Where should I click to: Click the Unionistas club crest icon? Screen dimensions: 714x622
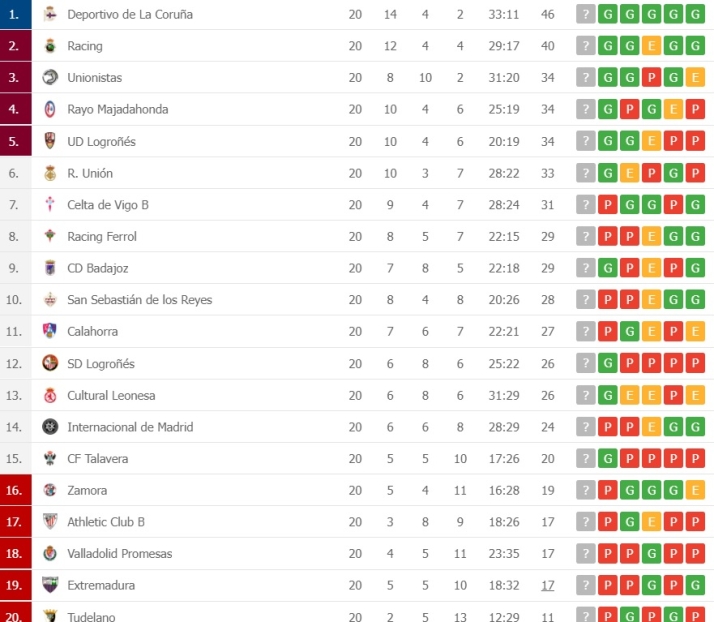[50, 77]
